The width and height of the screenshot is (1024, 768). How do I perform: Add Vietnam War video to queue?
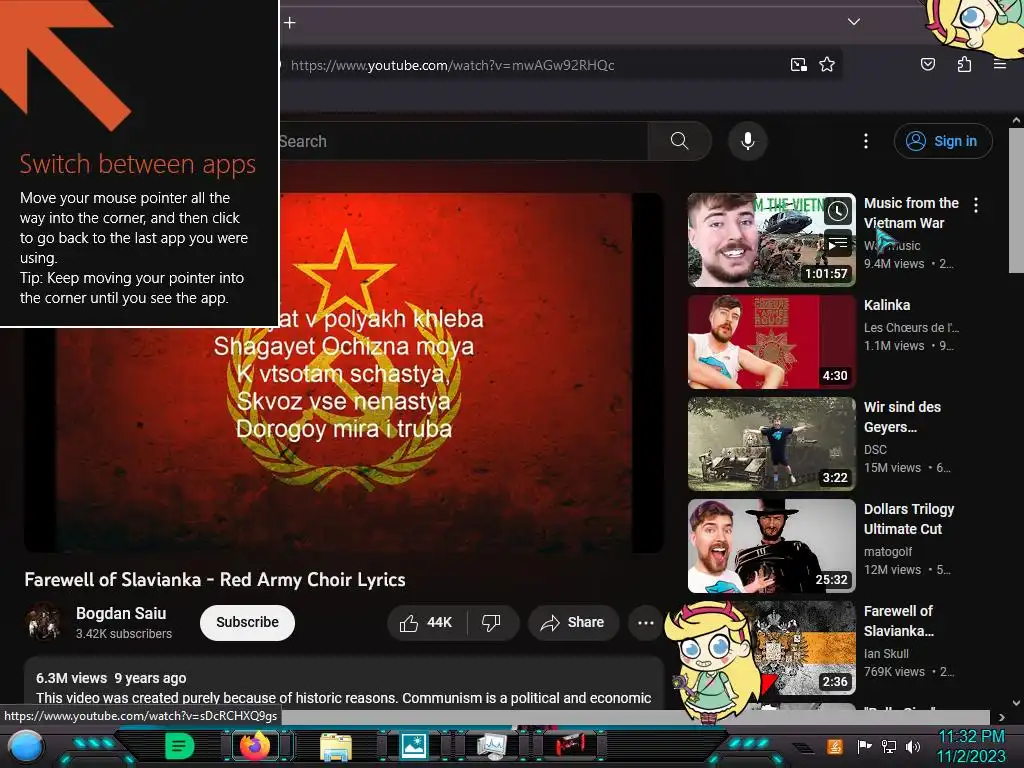click(x=838, y=244)
